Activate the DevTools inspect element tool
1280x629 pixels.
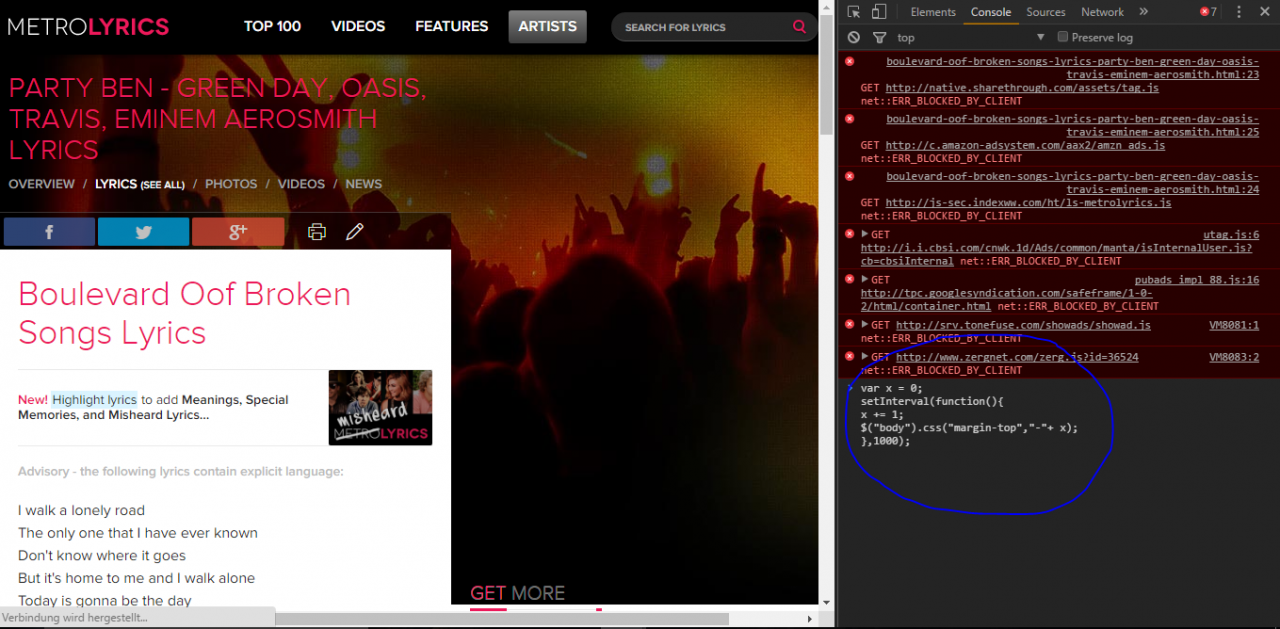pos(854,12)
